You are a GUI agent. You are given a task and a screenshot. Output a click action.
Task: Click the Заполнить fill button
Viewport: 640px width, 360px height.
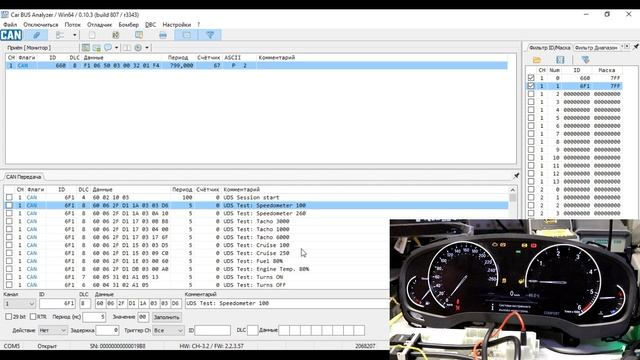coord(167,317)
